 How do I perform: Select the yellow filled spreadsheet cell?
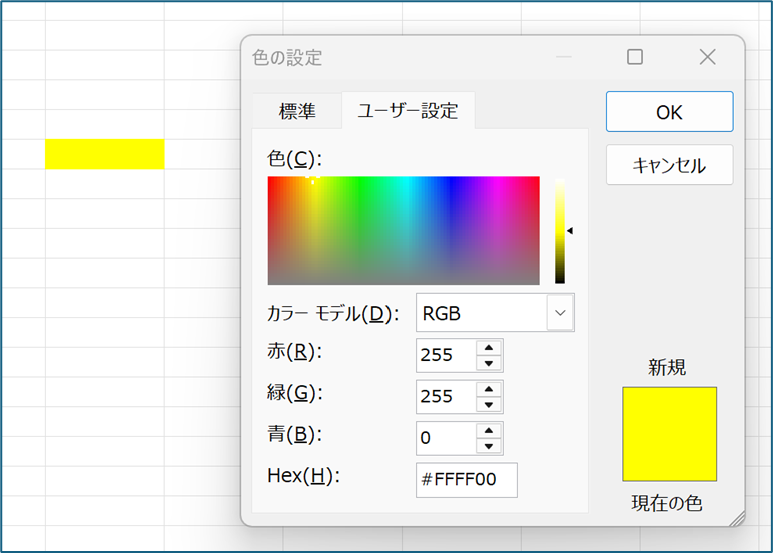pos(104,154)
